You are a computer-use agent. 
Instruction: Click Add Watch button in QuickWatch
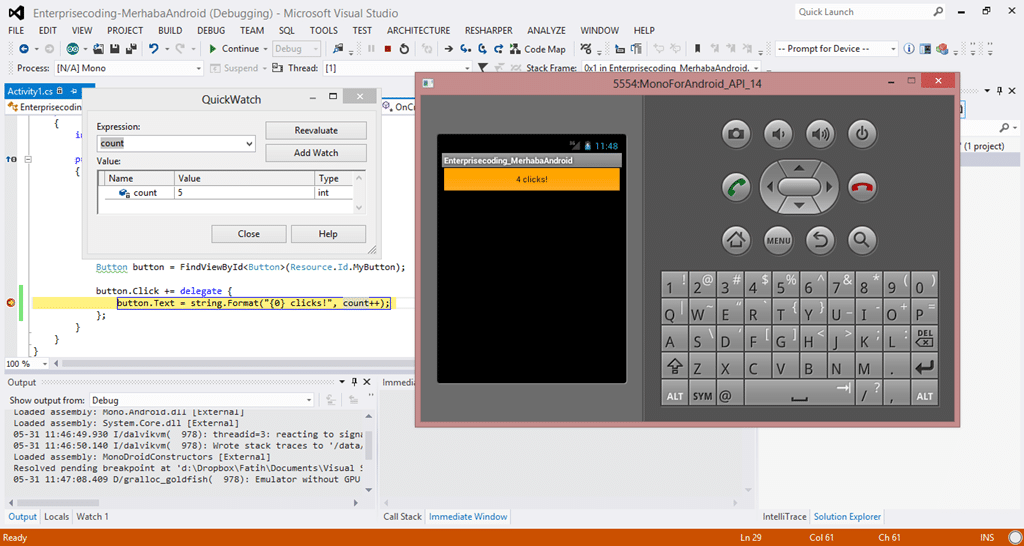pos(316,153)
